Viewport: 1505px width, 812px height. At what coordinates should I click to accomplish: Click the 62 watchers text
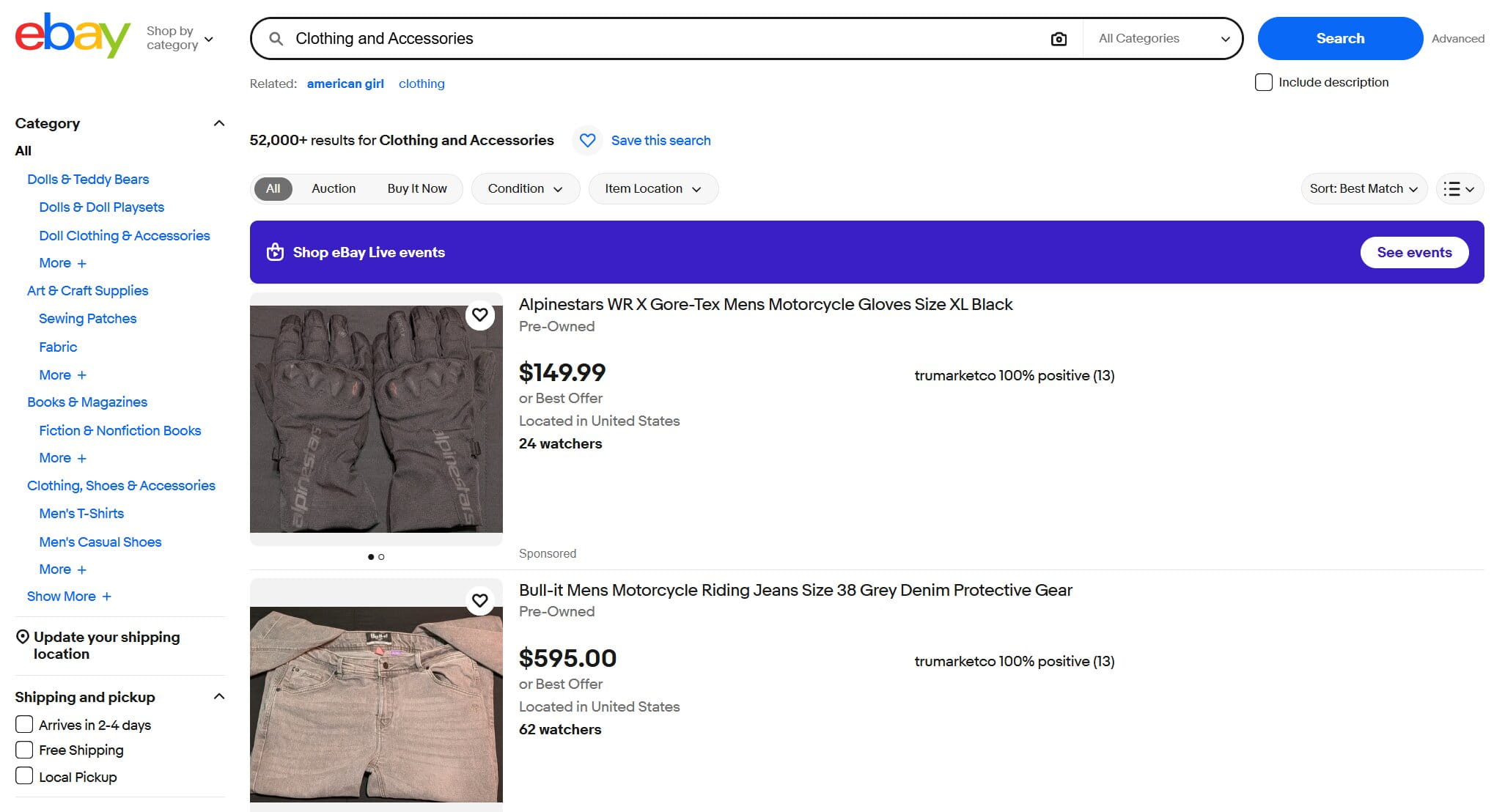pyautogui.click(x=560, y=730)
